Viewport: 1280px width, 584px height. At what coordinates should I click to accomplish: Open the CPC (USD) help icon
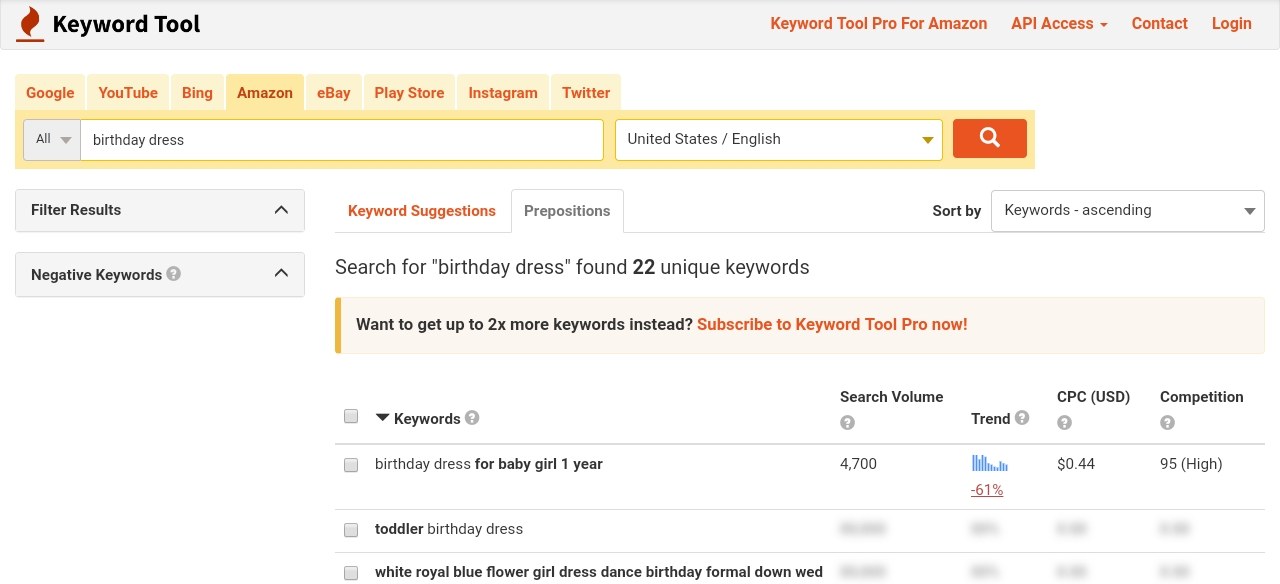point(1064,423)
